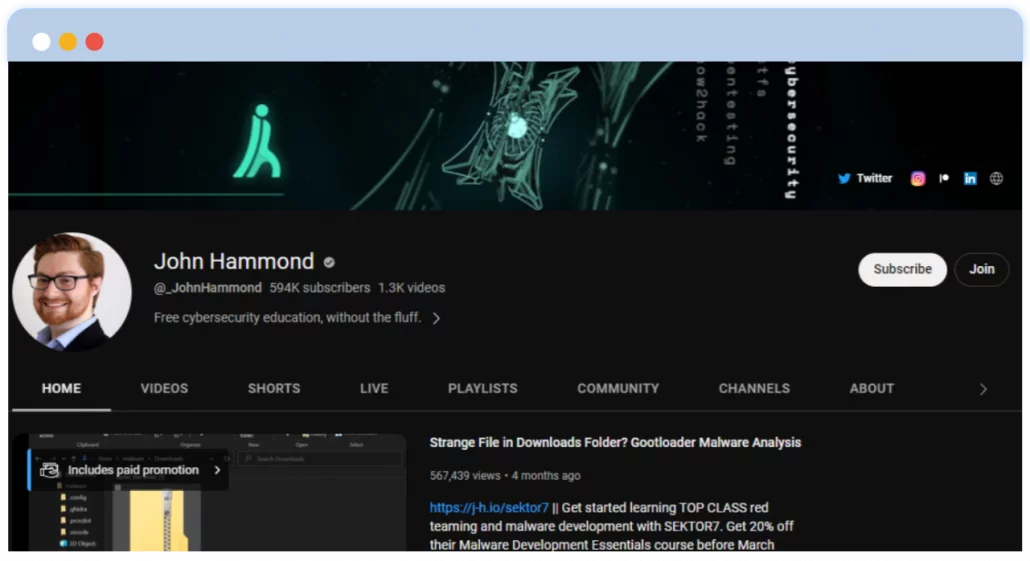Click the Twitter bird icon
The width and height of the screenshot is (1030, 561).
[844, 178]
